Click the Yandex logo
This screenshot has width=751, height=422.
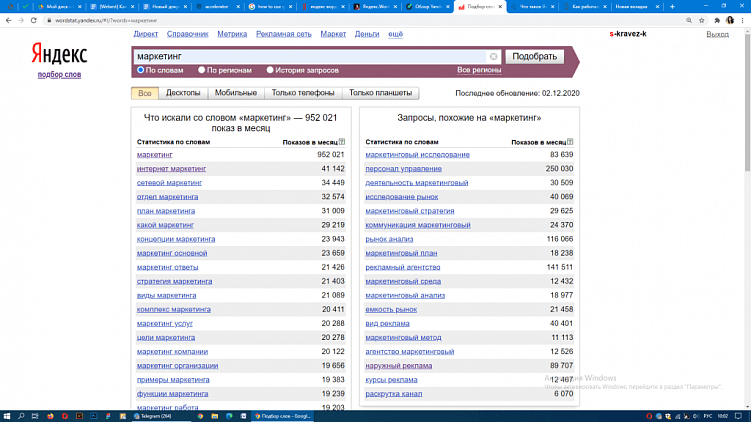[x=59, y=53]
